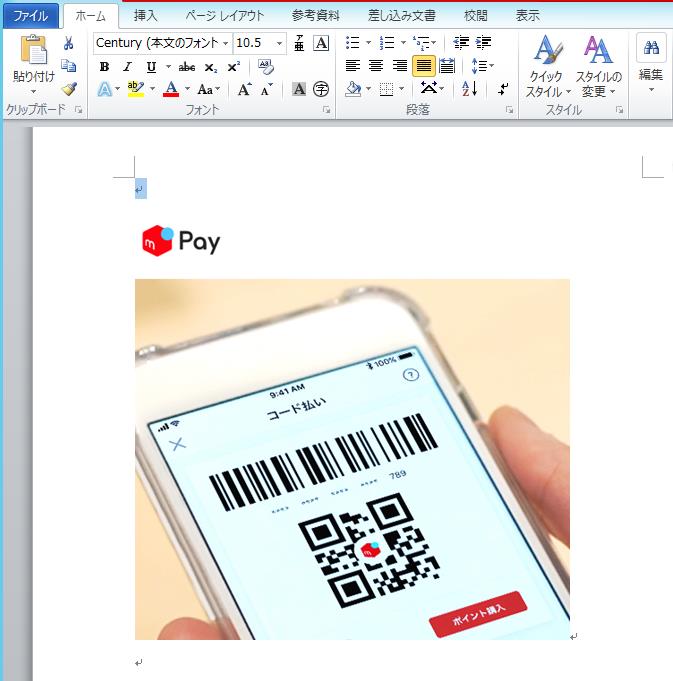Open Asian layout options icon
Screen dimensions: 673x681
[431, 89]
